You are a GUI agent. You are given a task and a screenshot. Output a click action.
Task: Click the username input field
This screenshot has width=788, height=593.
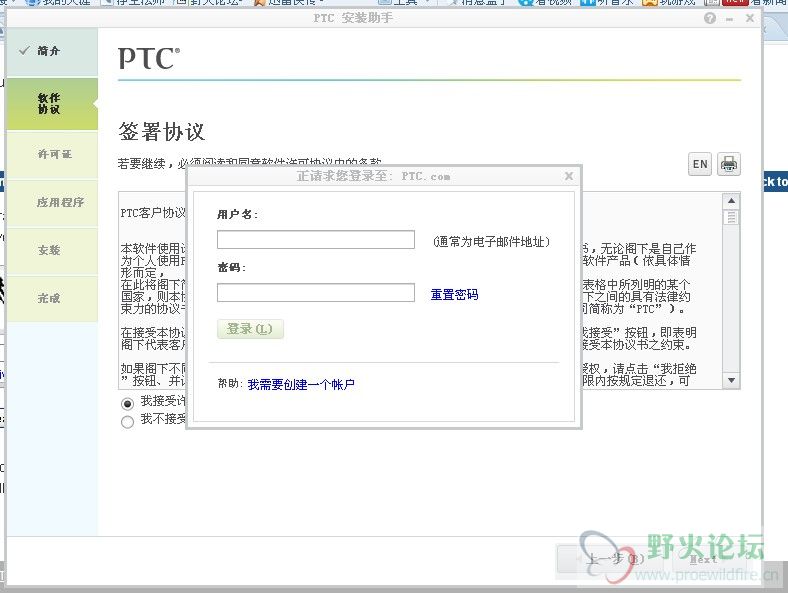[x=316, y=240]
